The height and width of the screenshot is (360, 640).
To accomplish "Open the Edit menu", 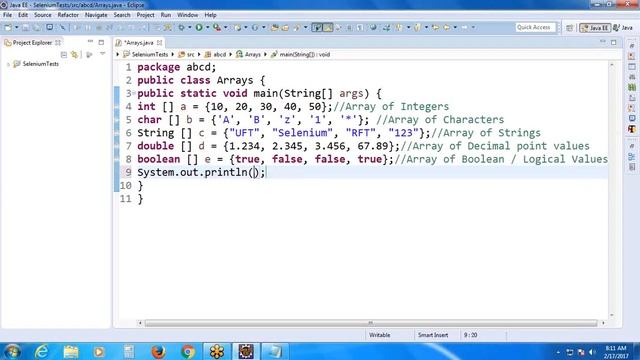I will 23,15.
